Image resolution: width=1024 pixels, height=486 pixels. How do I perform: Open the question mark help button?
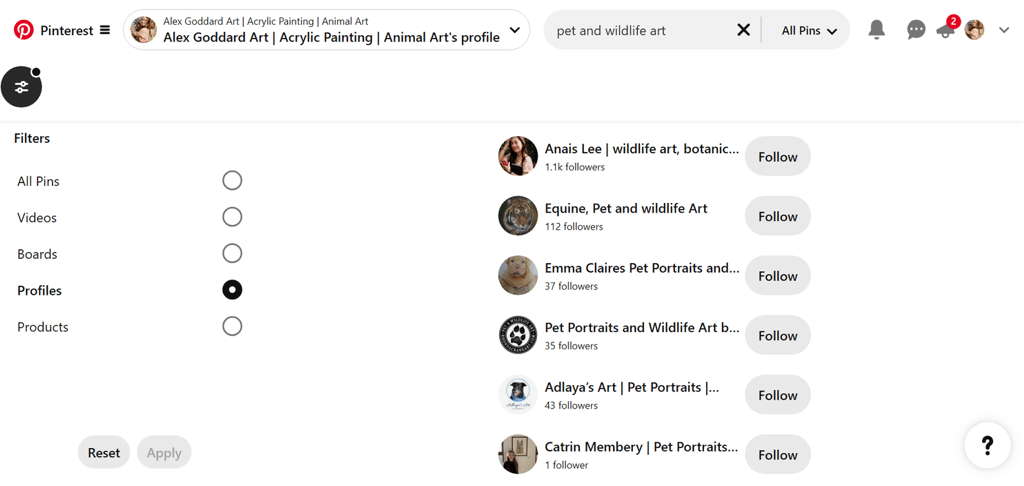click(986, 445)
